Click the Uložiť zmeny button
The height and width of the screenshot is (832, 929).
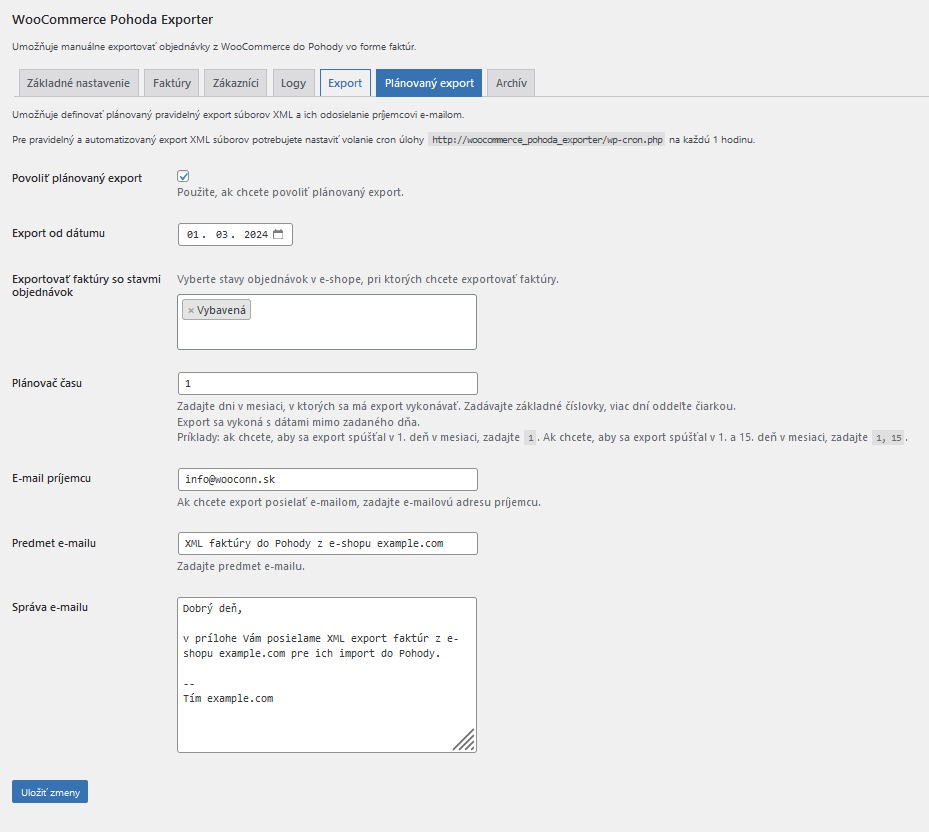(50, 792)
